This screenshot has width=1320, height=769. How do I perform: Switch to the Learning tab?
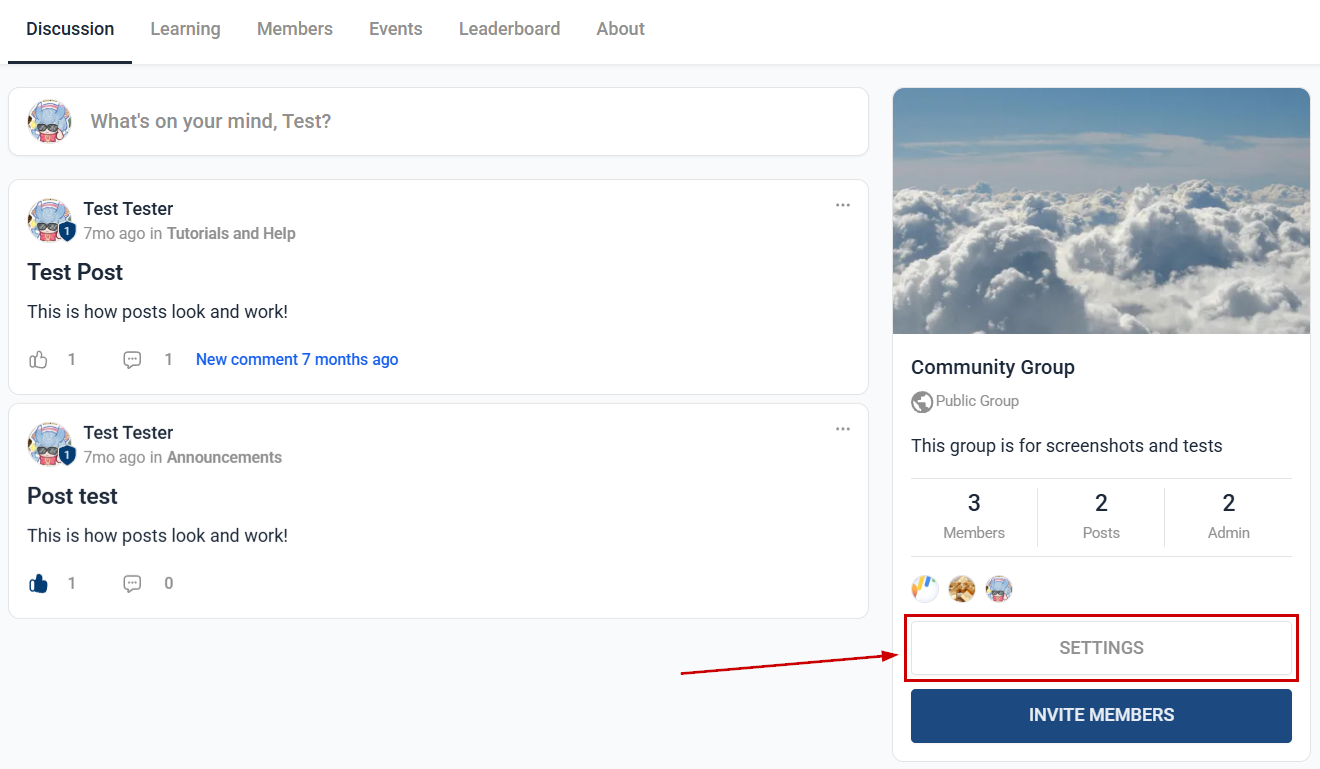click(x=185, y=29)
